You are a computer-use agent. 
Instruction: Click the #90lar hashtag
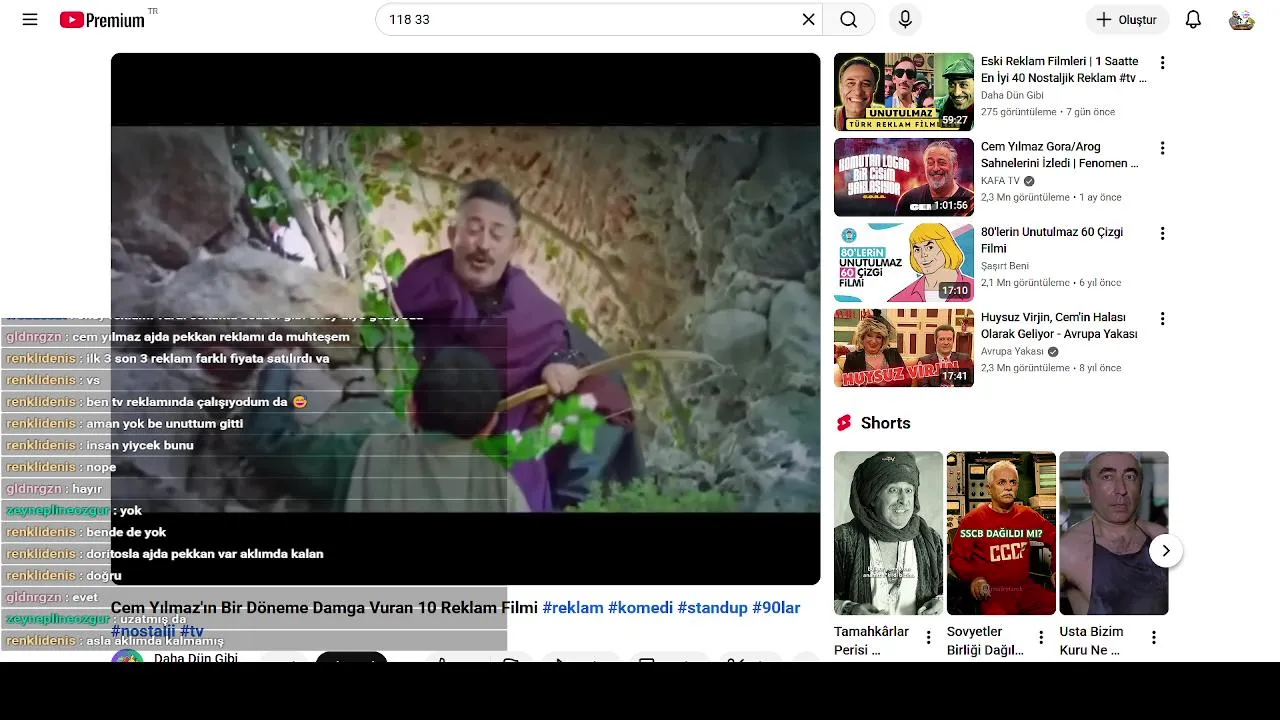(776, 608)
